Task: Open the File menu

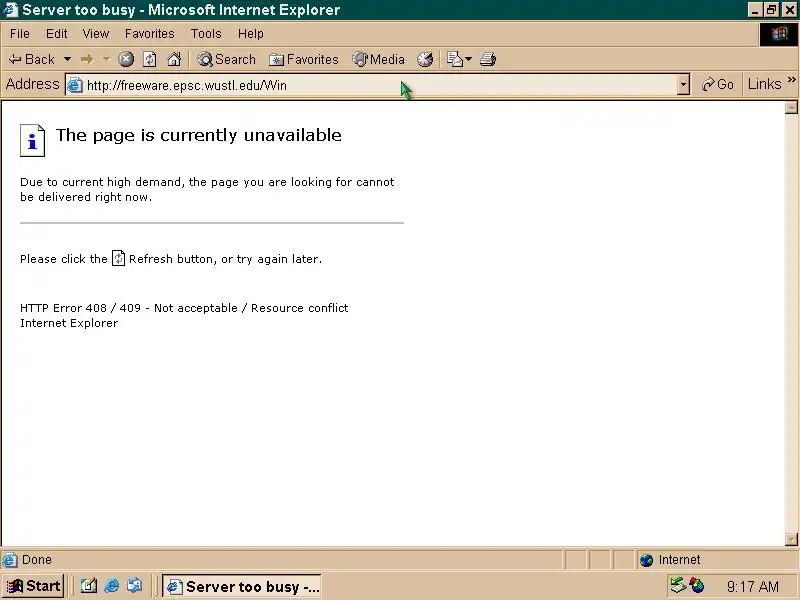Action: click(x=20, y=34)
